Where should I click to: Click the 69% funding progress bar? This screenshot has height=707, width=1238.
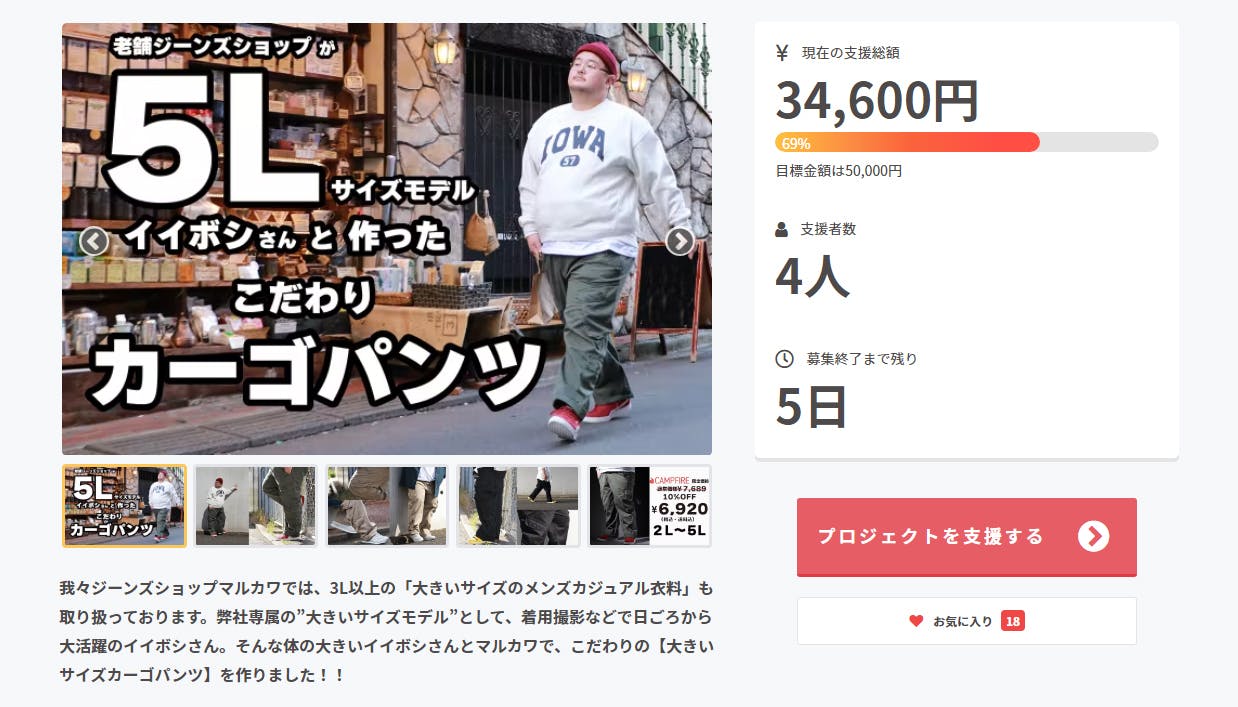(967, 142)
